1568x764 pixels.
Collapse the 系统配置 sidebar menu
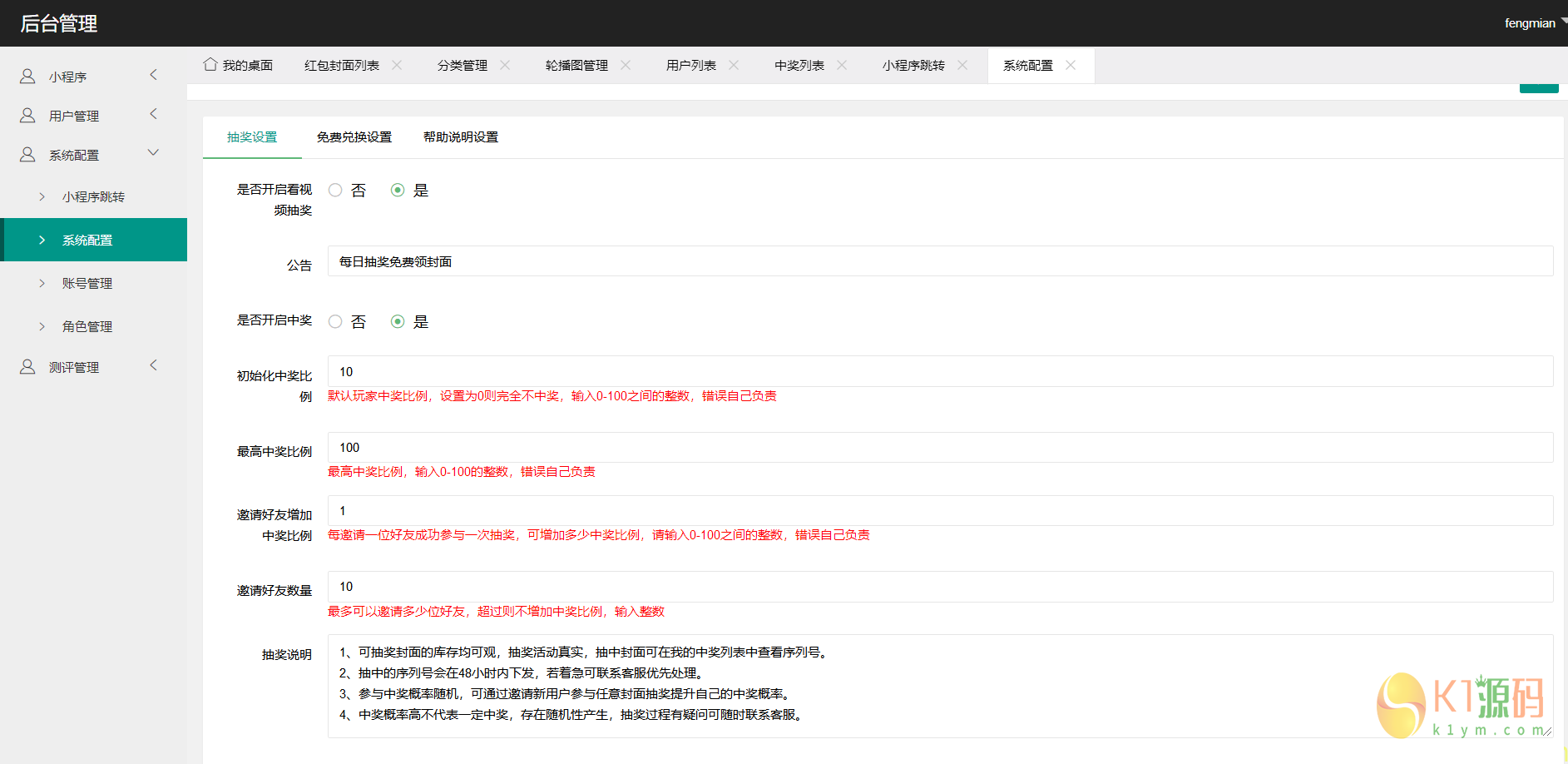[x=152, y=153]
